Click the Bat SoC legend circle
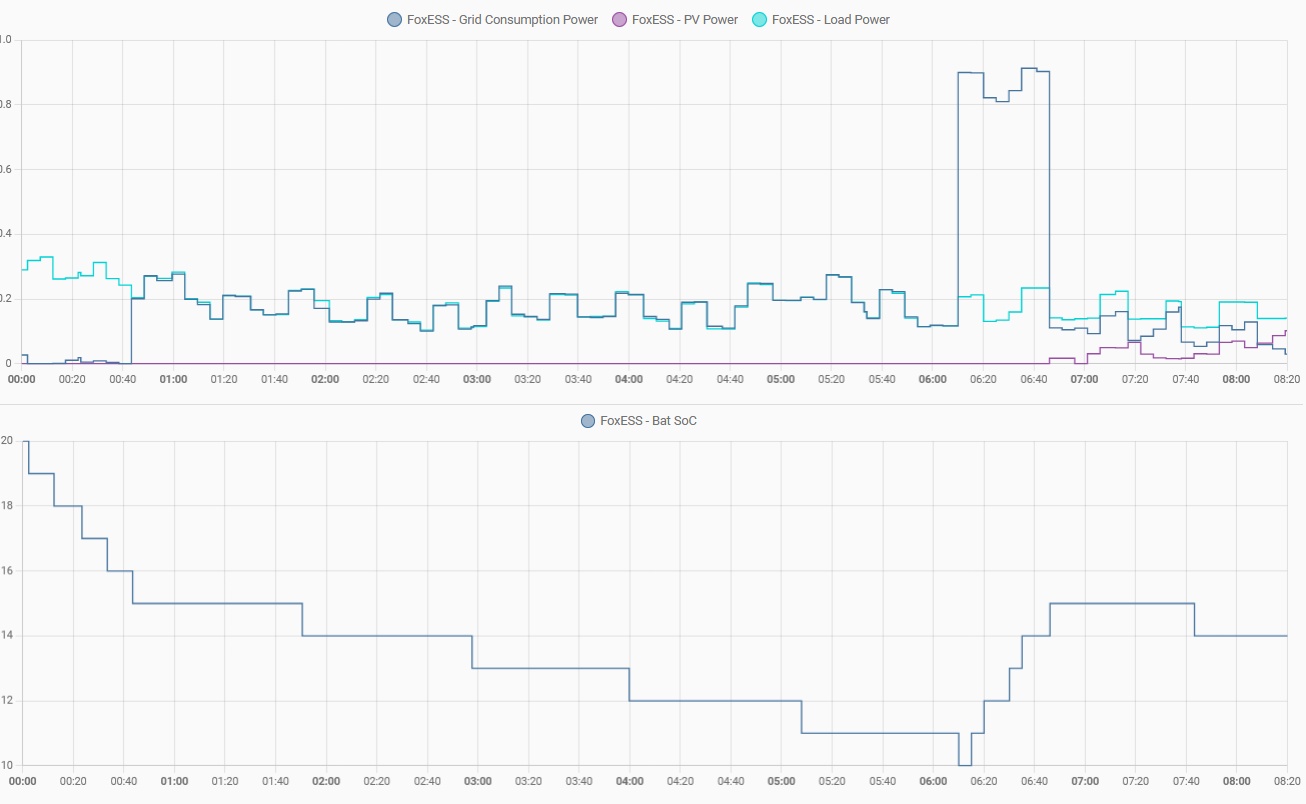This screenshot has width=1306, height=804. point(588,421)
